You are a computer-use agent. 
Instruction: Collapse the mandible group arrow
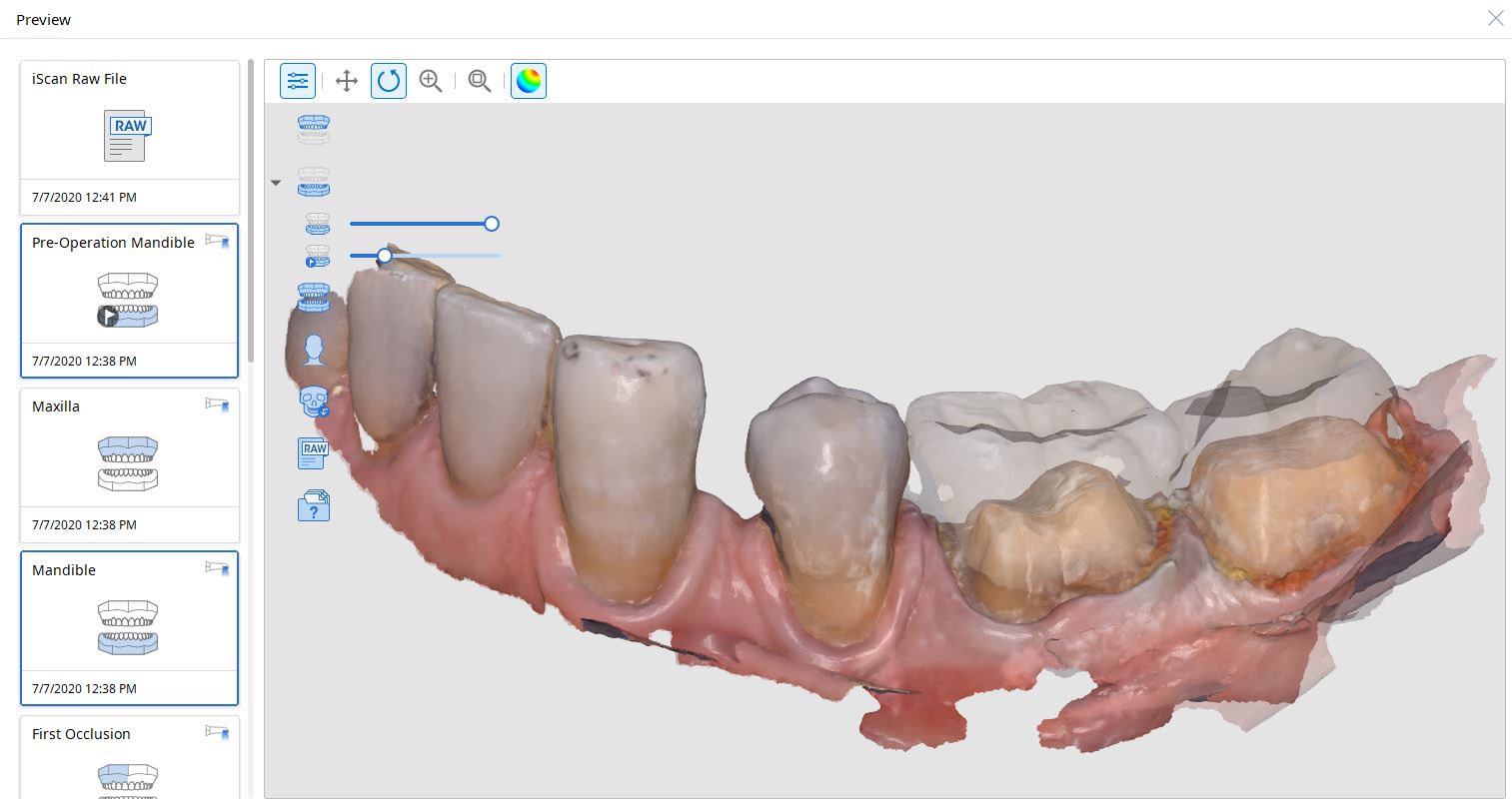point(276,183)
